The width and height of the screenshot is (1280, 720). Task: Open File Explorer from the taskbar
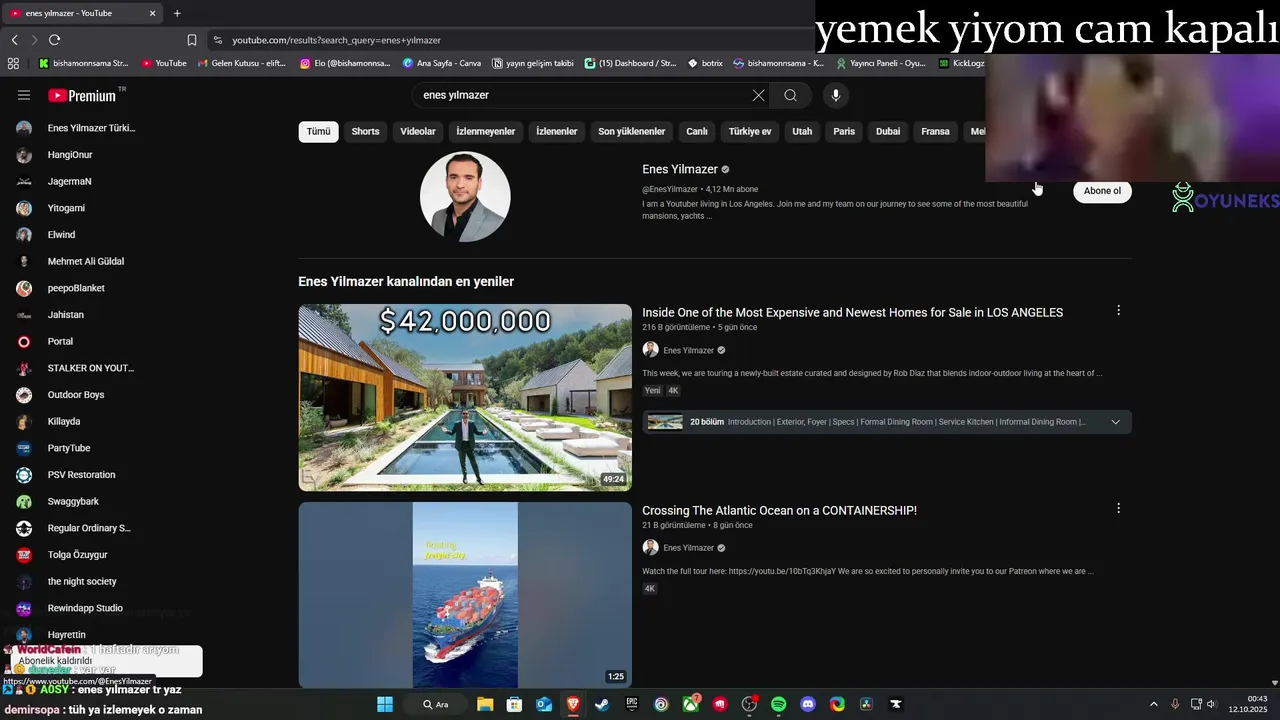485,704
